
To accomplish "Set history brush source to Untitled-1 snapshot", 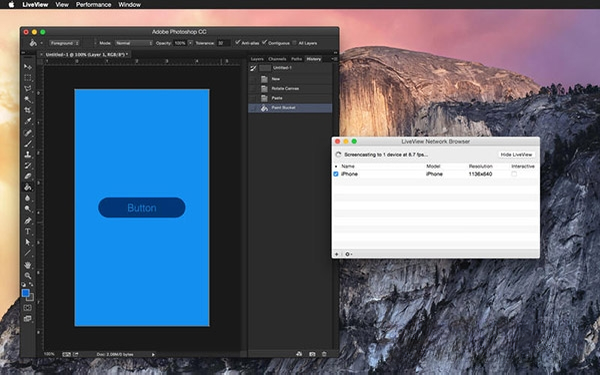I will pos(253,68).
